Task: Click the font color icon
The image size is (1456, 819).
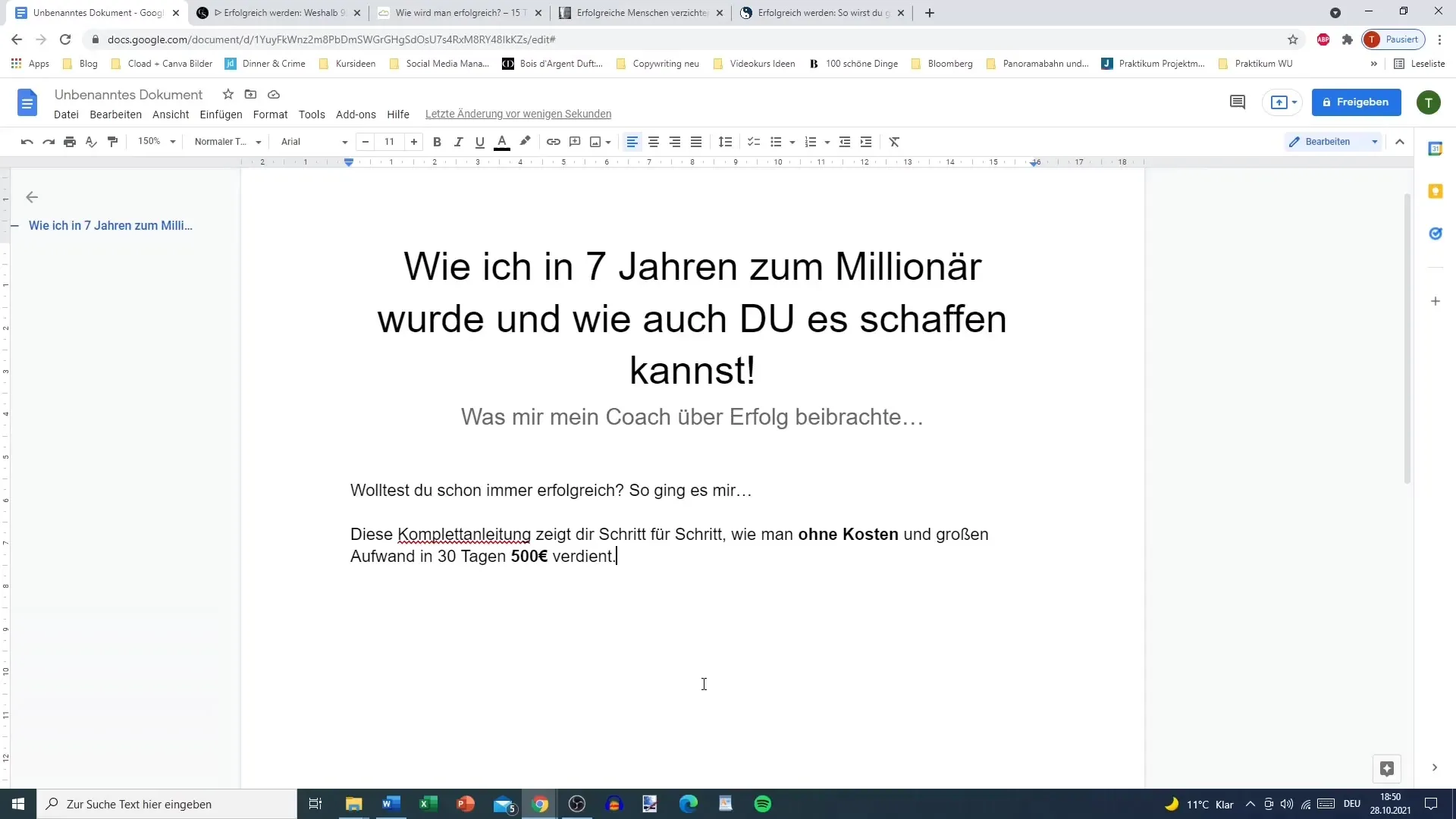Action: coord(501,141)
